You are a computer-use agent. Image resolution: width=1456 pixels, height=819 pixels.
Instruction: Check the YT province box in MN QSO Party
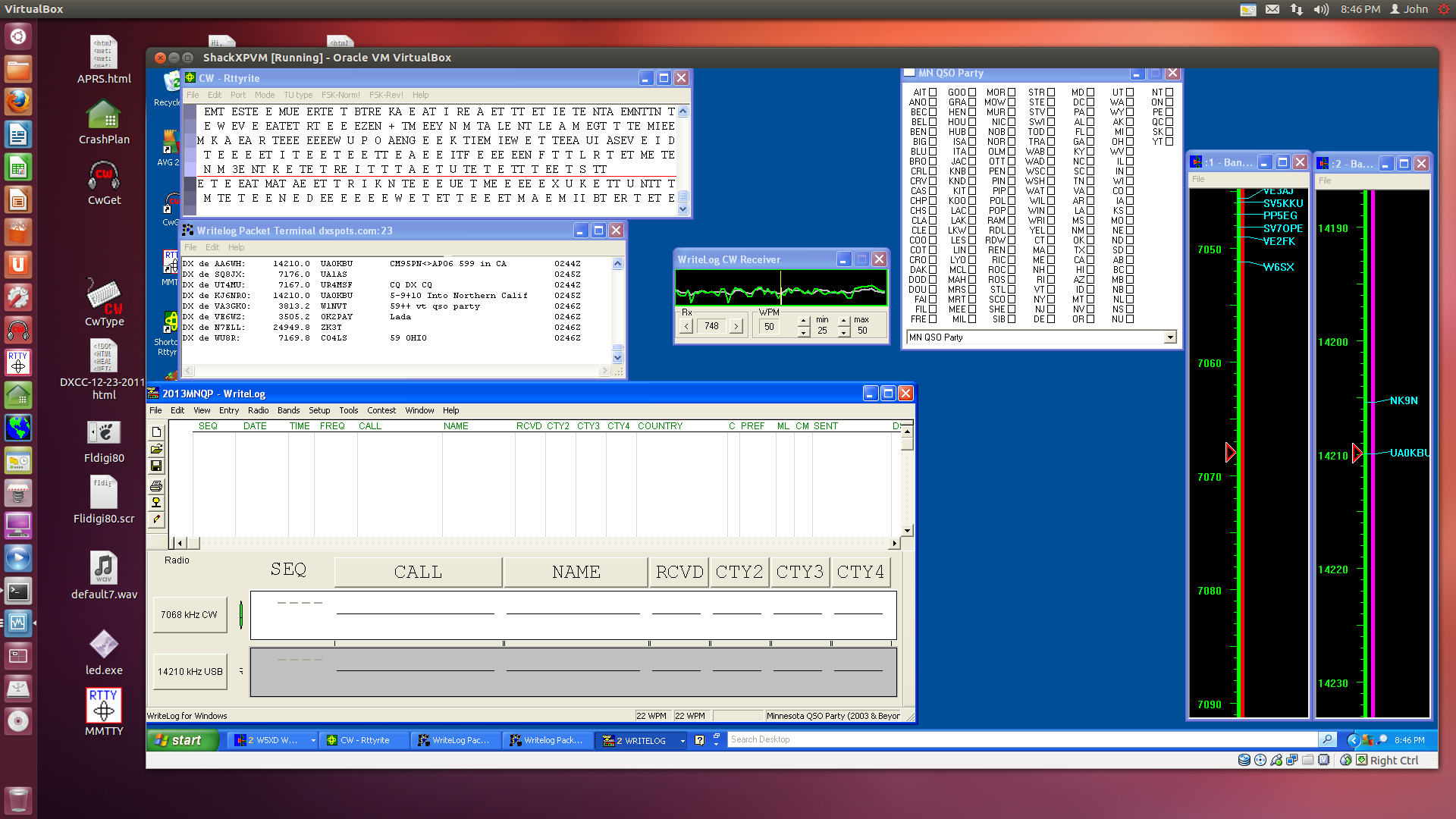click(x=1169, y=142)
